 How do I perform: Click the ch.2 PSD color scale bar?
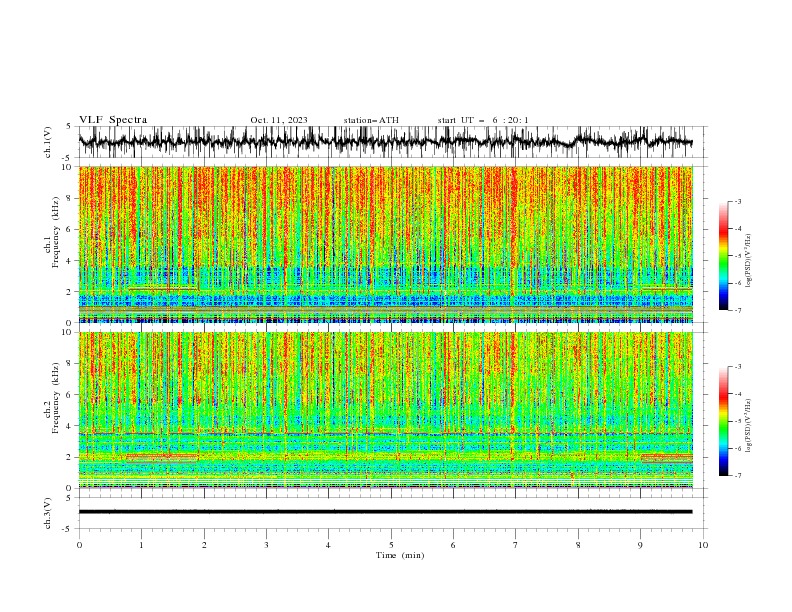click(723, 421)
